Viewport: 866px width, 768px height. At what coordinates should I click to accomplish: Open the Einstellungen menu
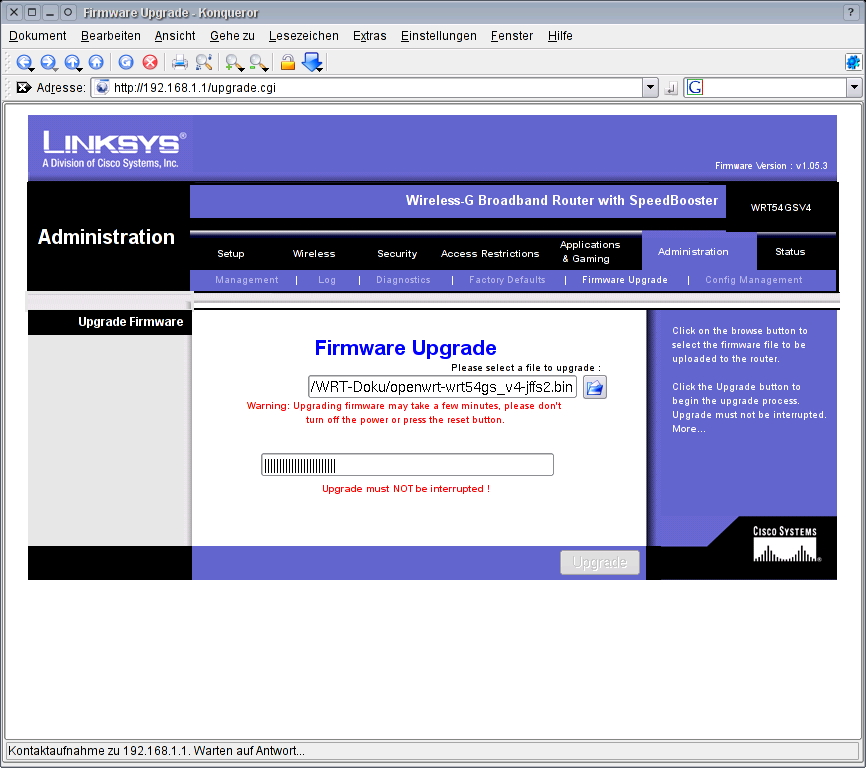tap(439, 36)
